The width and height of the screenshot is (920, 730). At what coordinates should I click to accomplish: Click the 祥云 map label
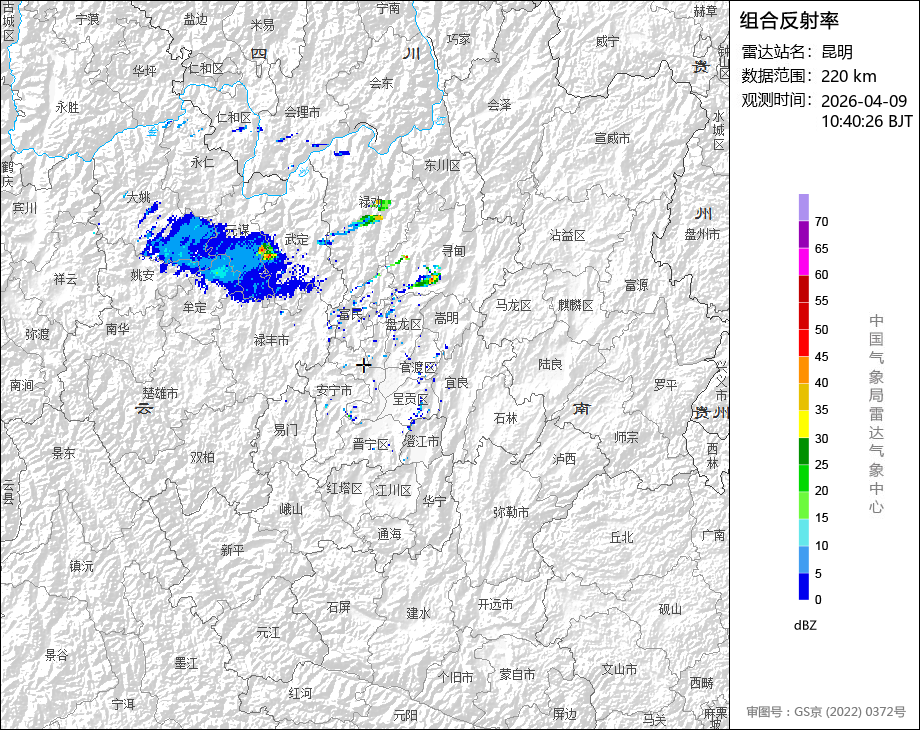65,279
